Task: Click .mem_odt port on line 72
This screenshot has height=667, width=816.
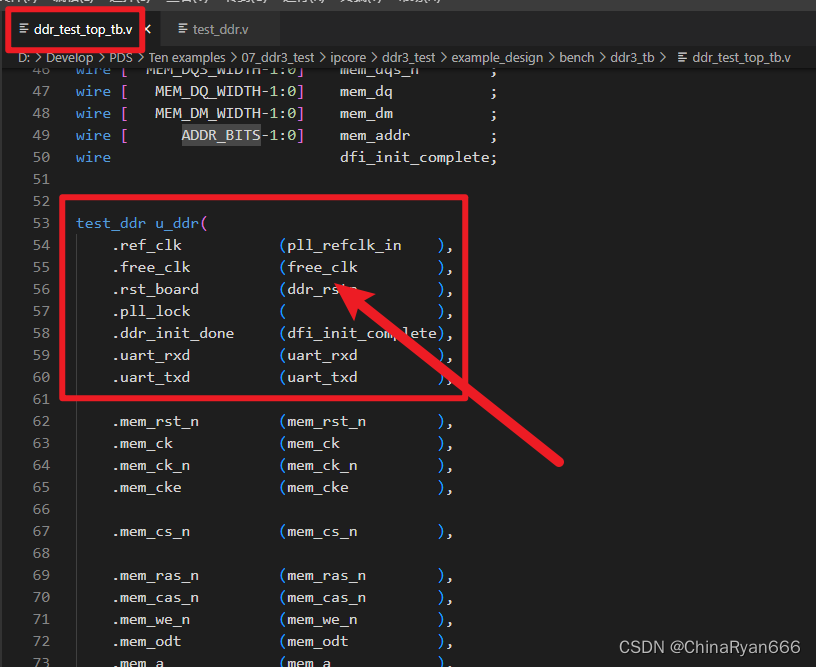Action: coord(147,642)
